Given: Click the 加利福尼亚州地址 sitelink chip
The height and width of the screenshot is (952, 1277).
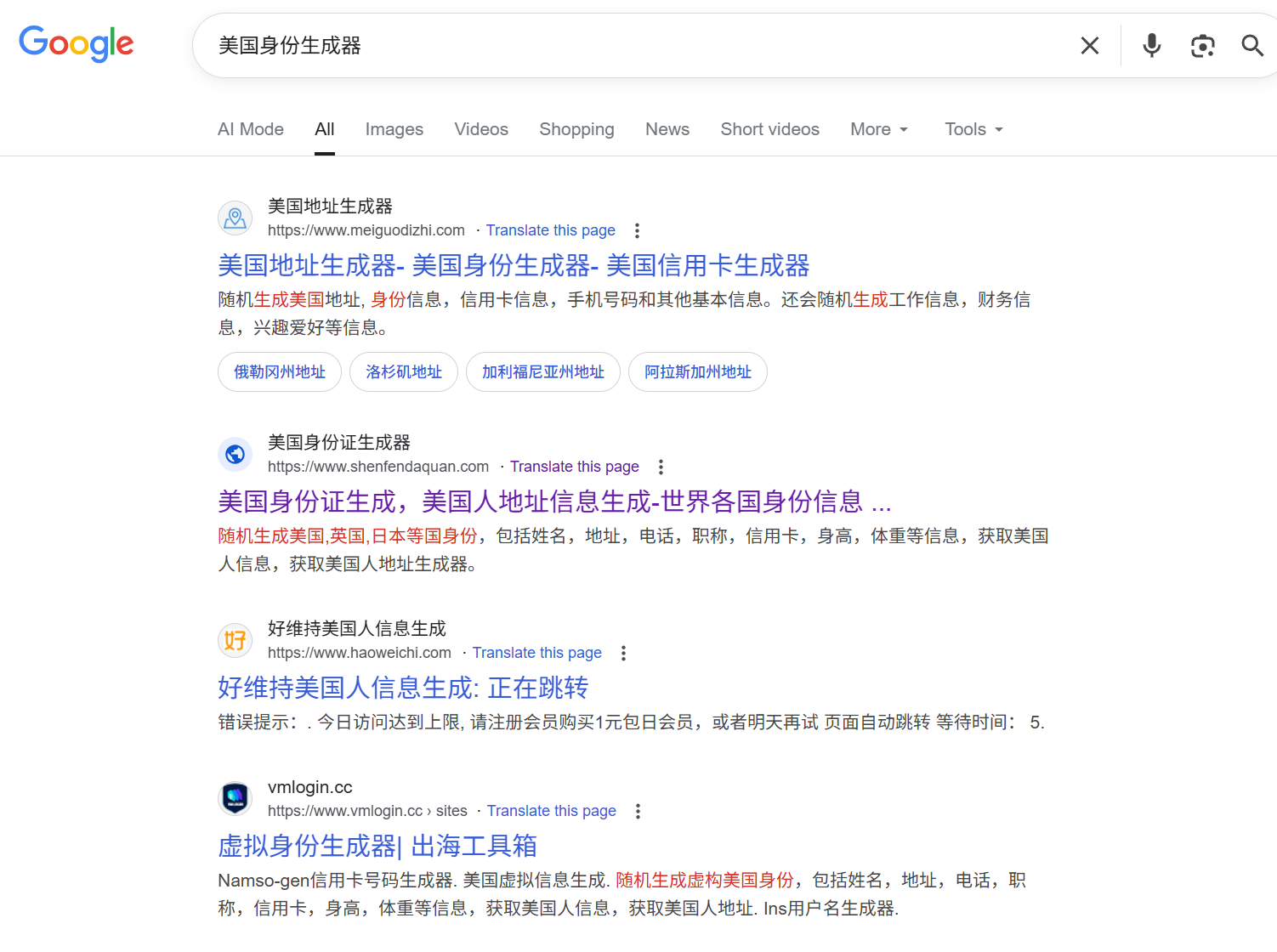Looking at the screenshot, I should [x=543, y=371].
